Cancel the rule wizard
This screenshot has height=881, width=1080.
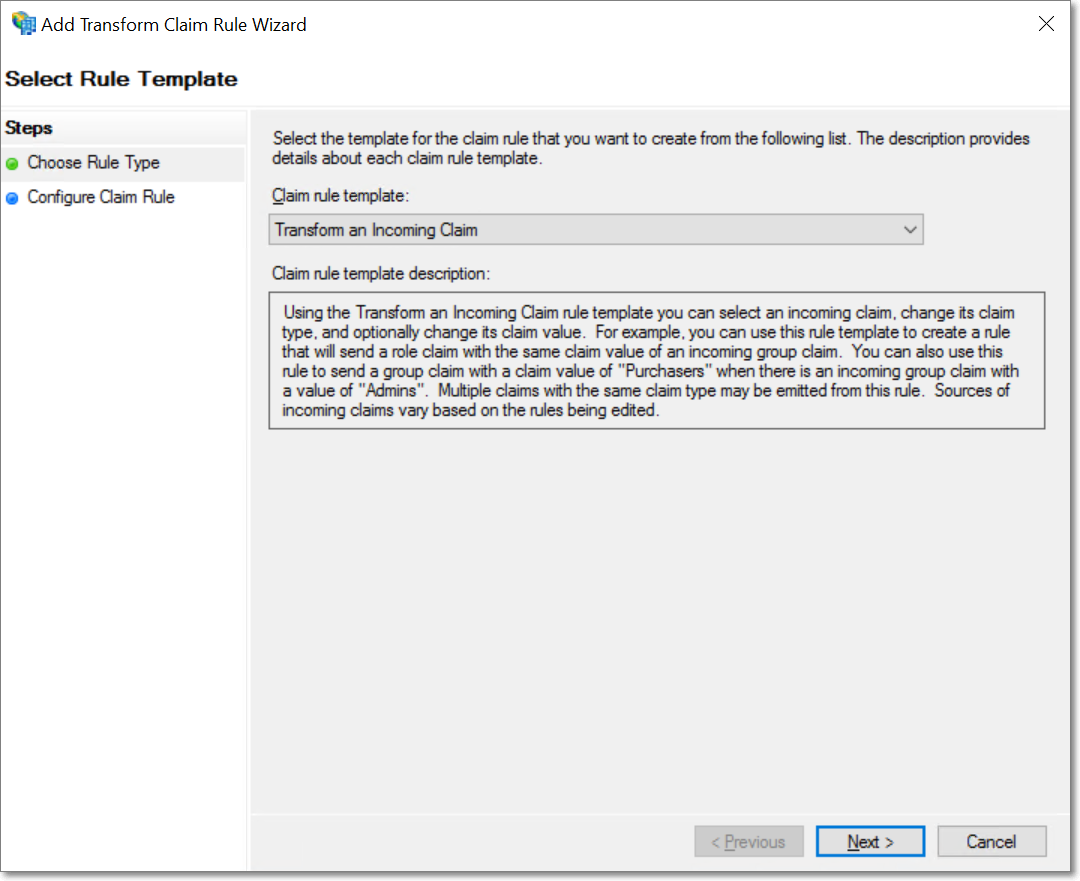[991, 842]
